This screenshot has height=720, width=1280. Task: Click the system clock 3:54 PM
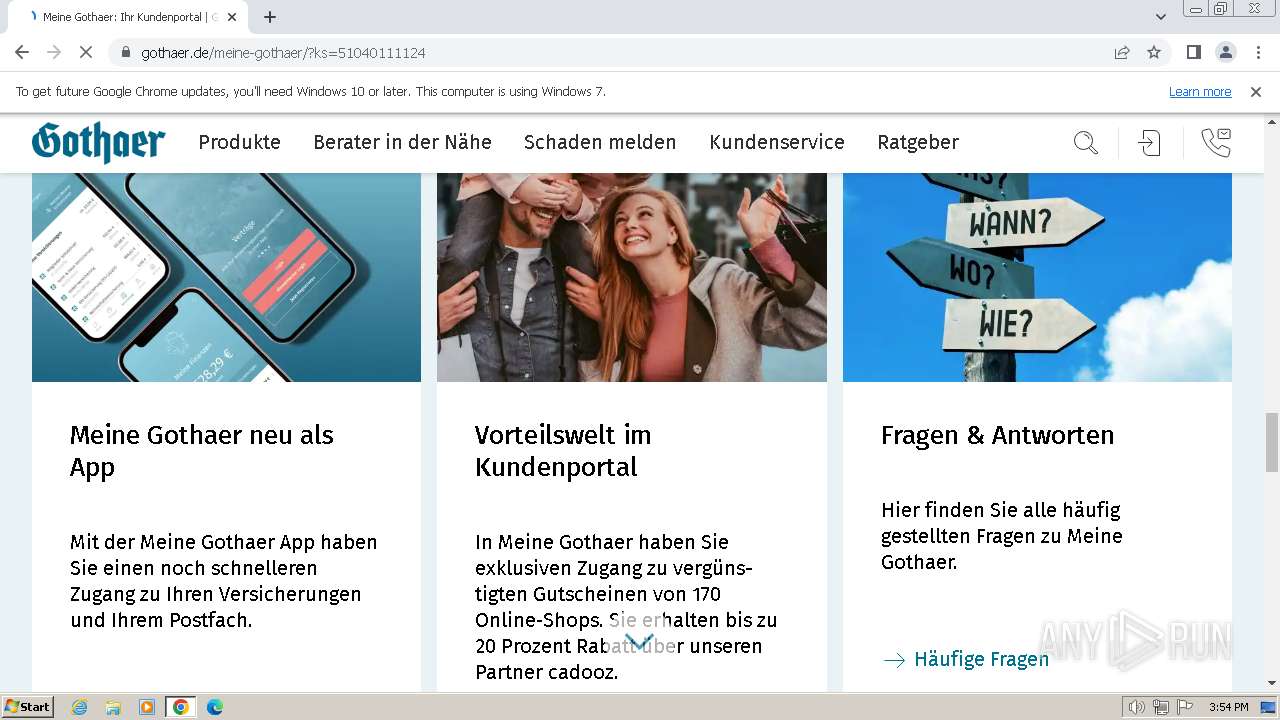pyautogui.click(x=1228, y=707)
